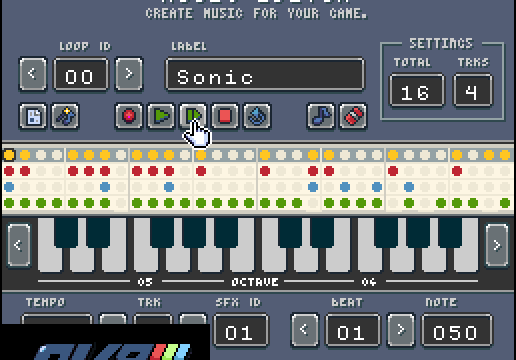Viewport: 516px width, 360px height.
Task: Click the Trks setting field showing 4
Action: point(473,90)
